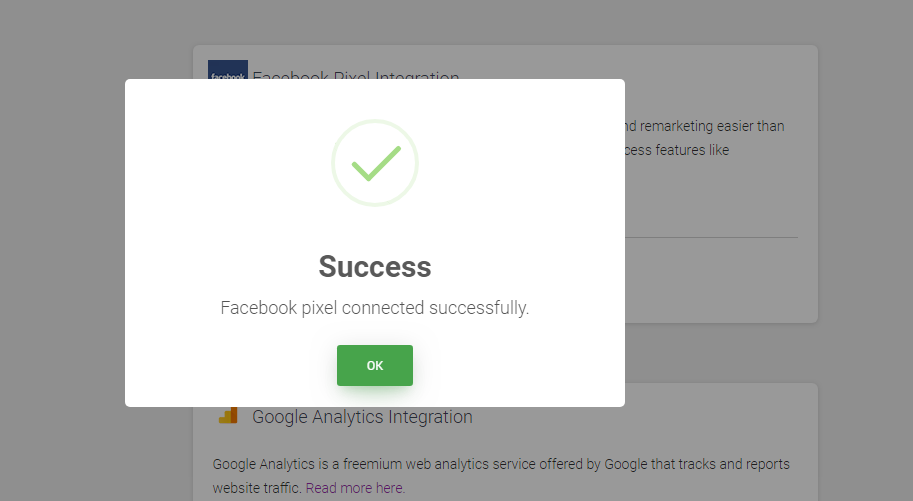Click the partially hidden Facebook Pixel Integration title
This screenshot has width=913, height=501.
356,75
